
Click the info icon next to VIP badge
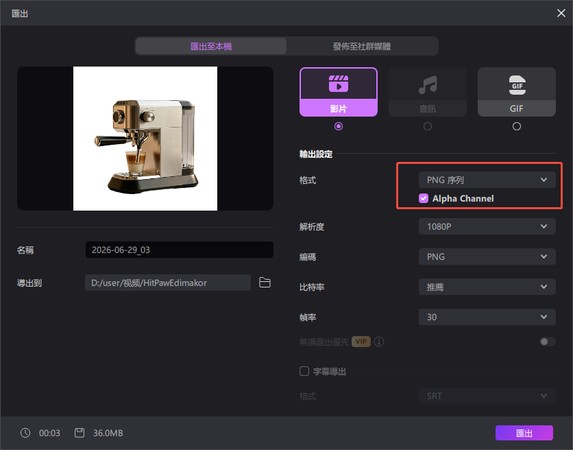[379, 342]
